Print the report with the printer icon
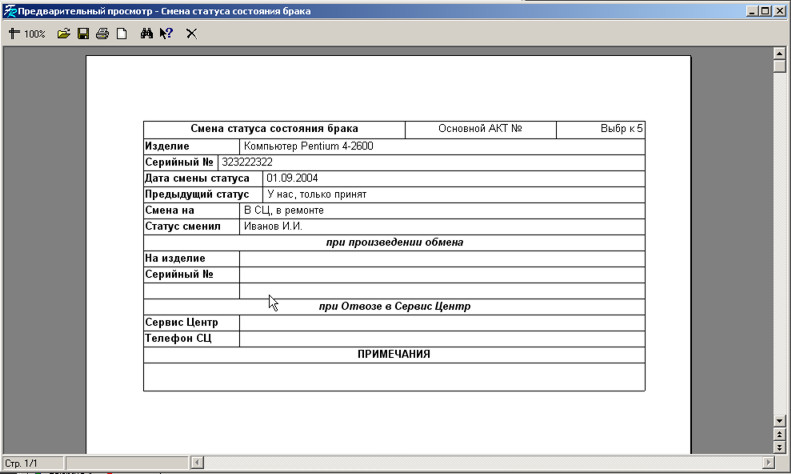 tap(102, 33)
